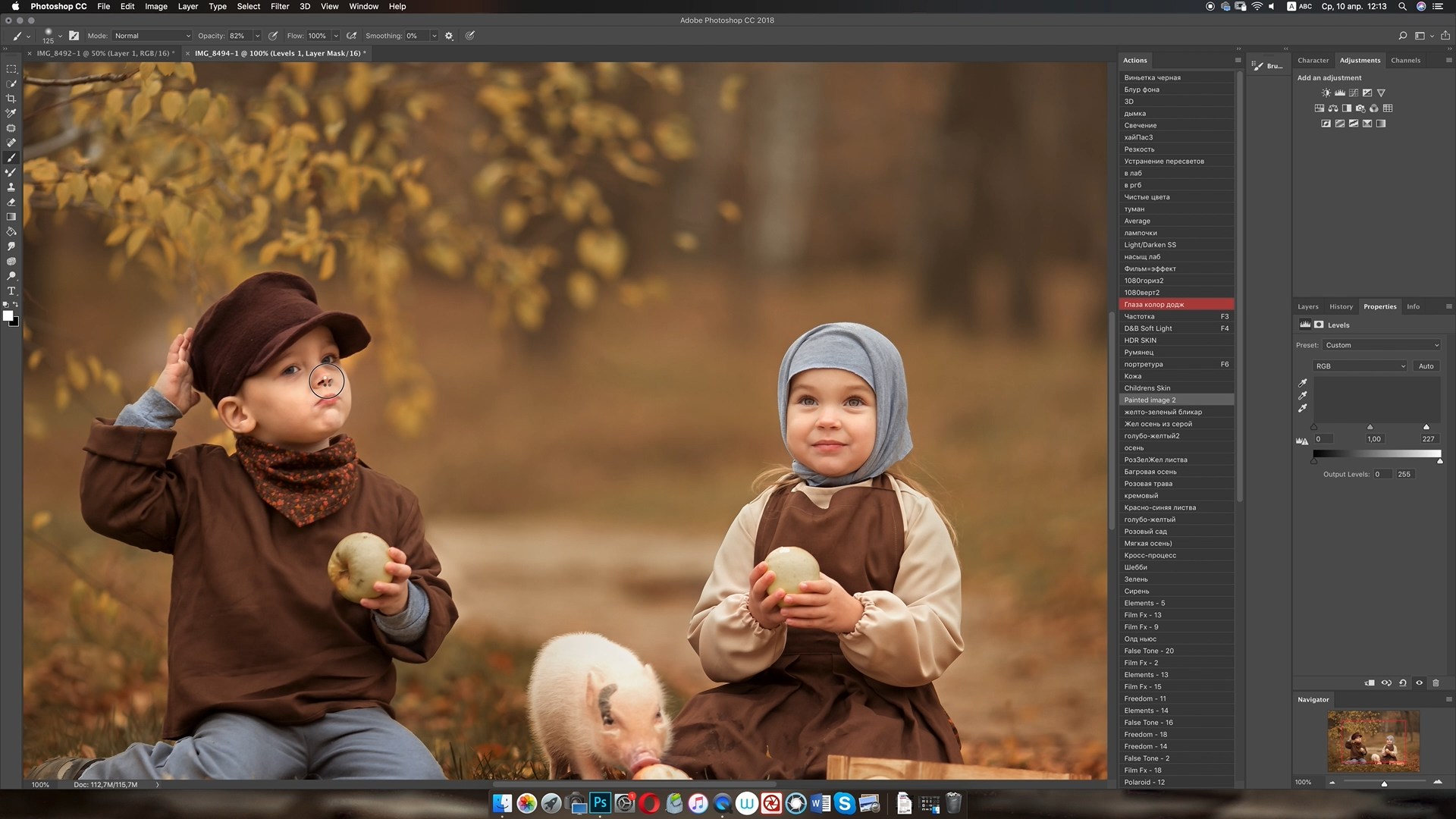
Task: Select the Eraser tool in toolbar
Action: (11, 202)
